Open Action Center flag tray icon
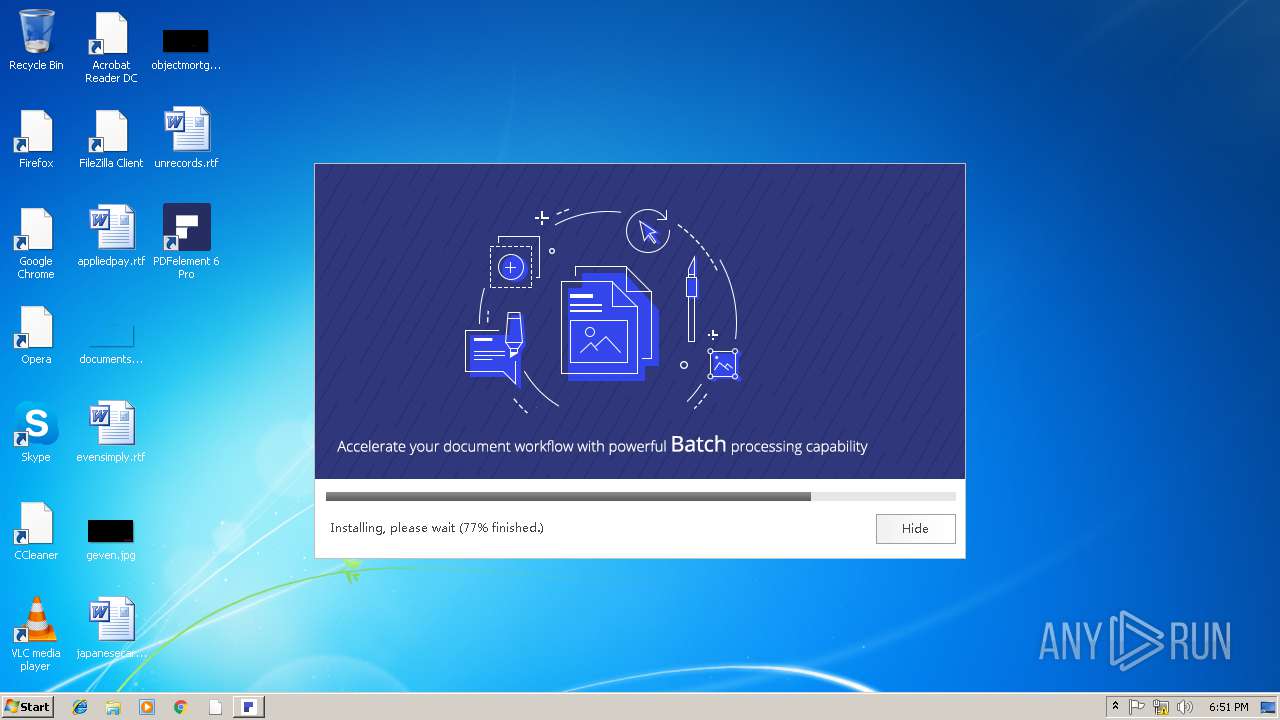The width and height of the screenshot is (1280, 720). (x=1137, y=707)
